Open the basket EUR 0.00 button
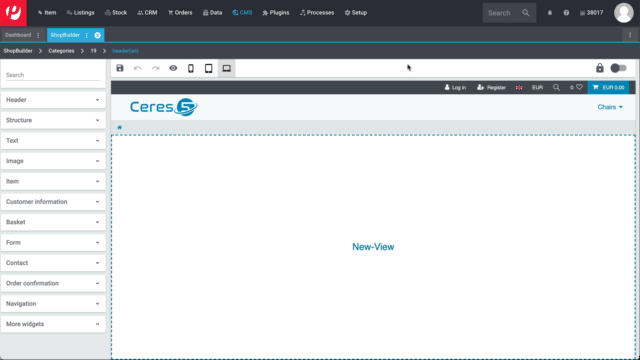Screen dimensions: 640x360 click(608, 87)
